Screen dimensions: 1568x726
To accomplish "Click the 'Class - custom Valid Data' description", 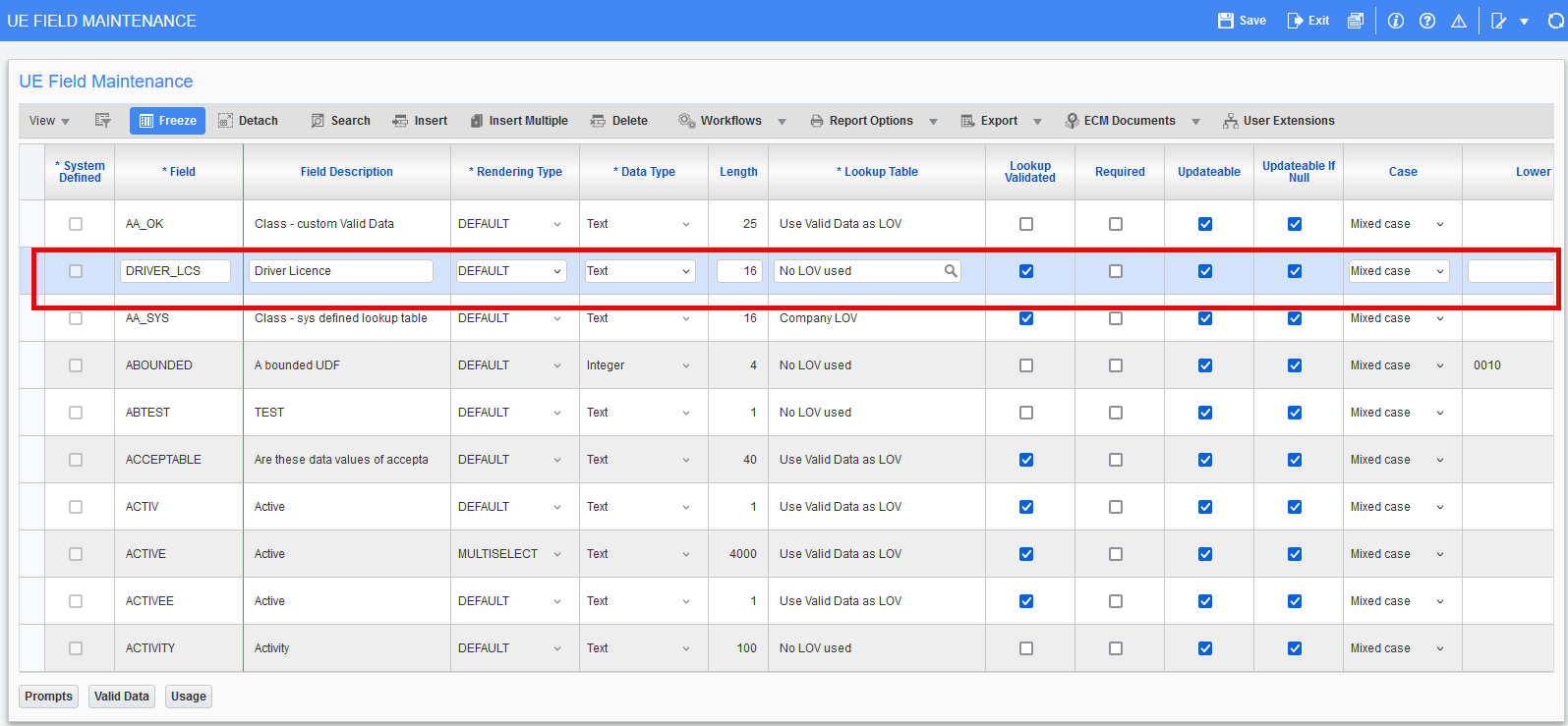I will tap(324, 224).
